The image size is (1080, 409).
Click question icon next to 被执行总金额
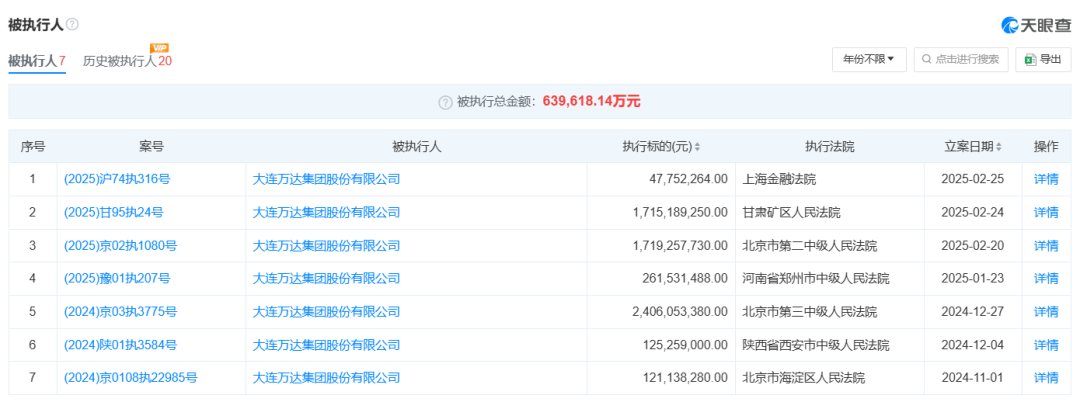(x=446, y=102)
